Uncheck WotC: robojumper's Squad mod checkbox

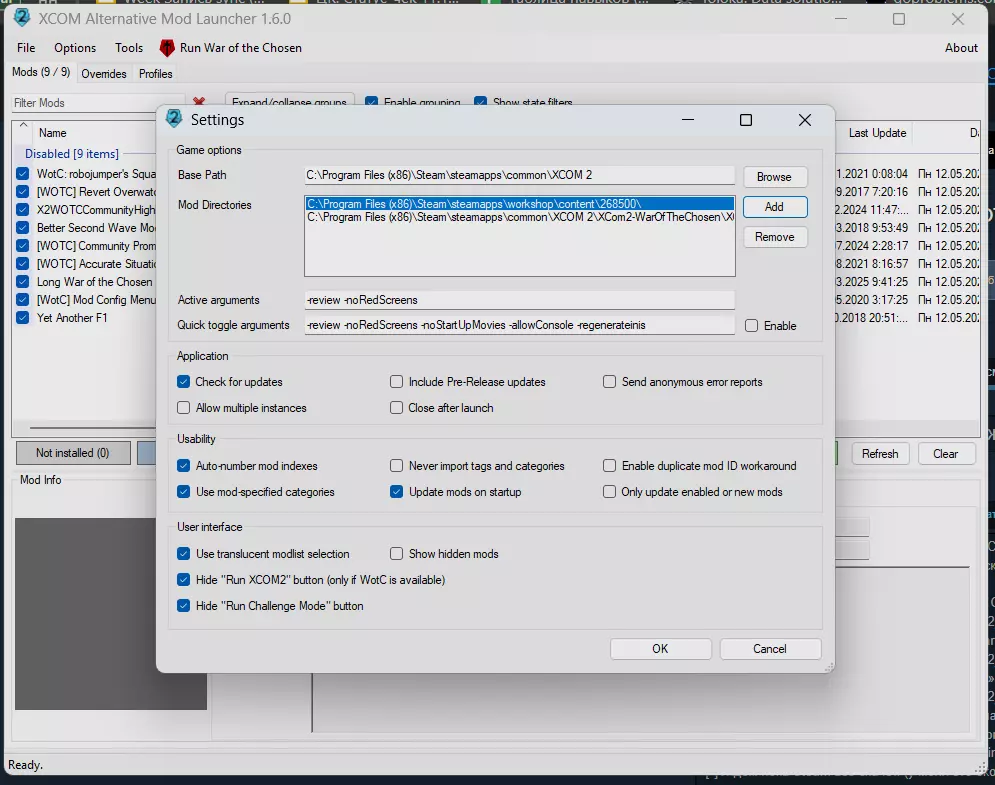(x=23, y=173)
